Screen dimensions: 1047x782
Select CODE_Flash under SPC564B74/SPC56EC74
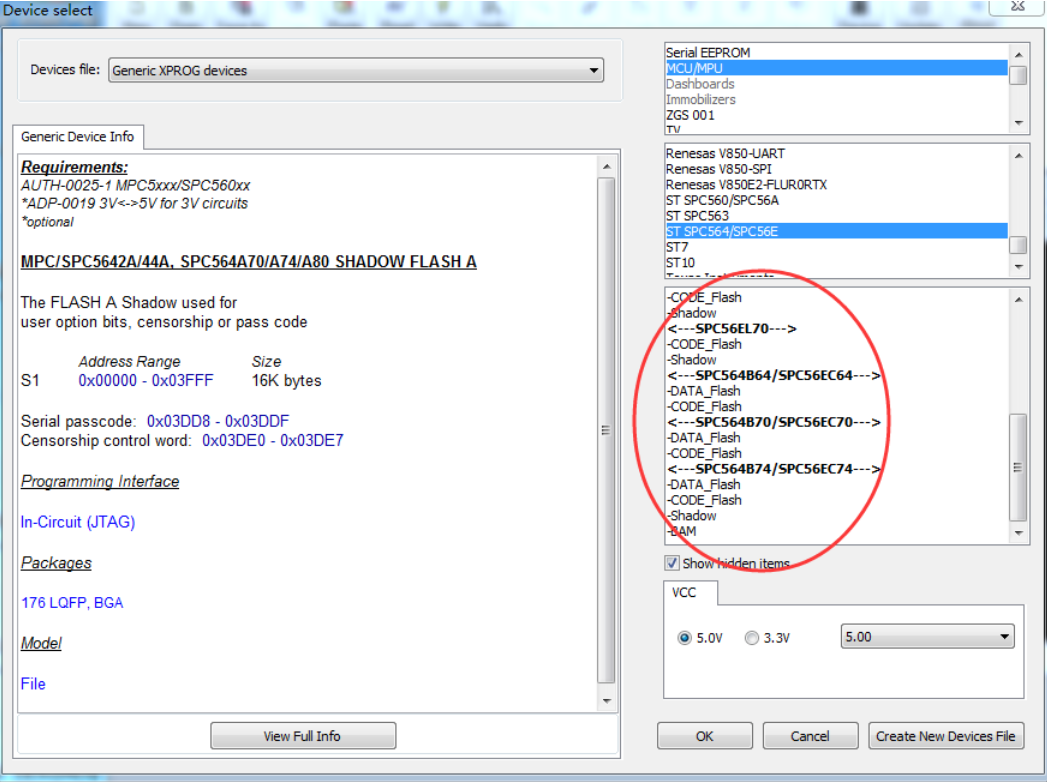click(x=836, y=500)
